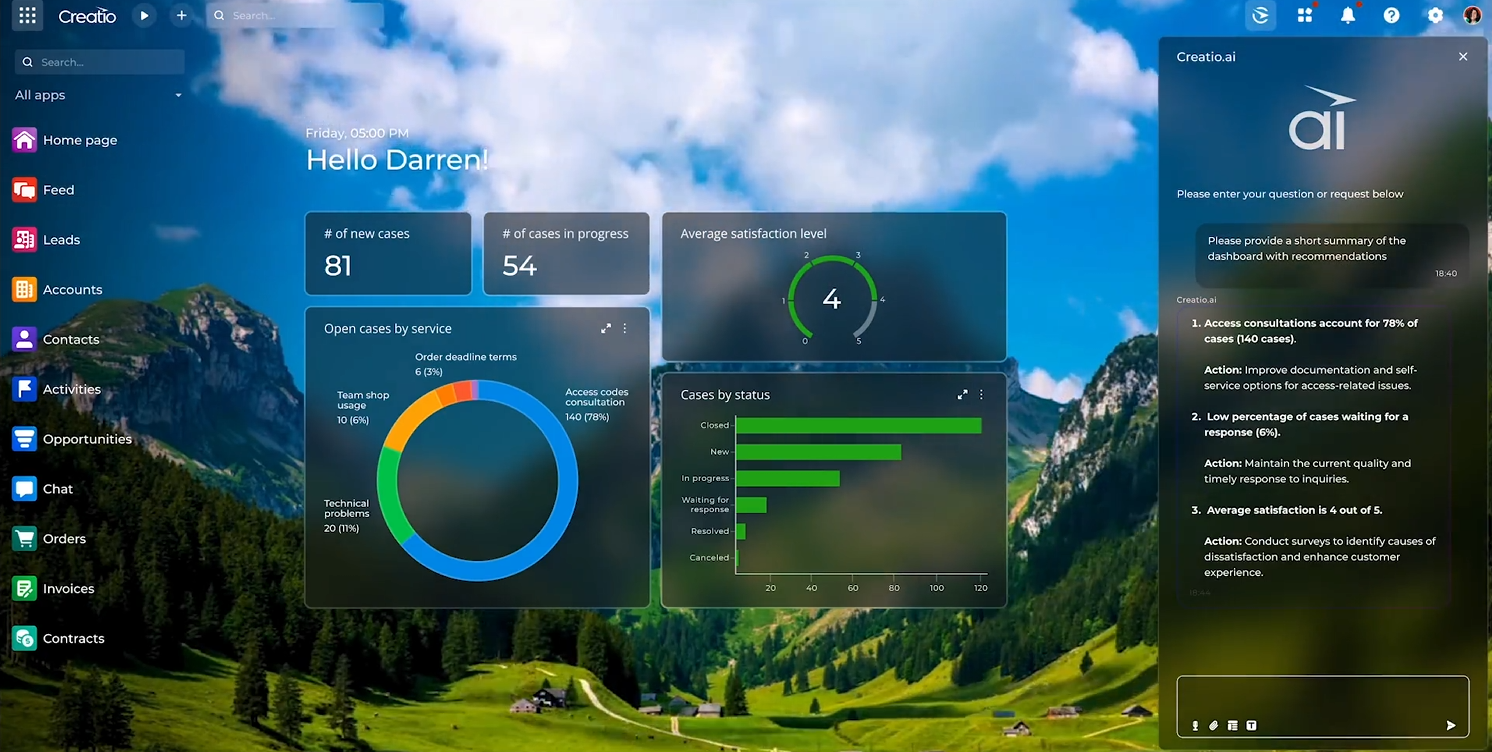Attach a file with the paperclip icon
Viewport: 1492px width, 752px height.
click(x=1214, y=725)
